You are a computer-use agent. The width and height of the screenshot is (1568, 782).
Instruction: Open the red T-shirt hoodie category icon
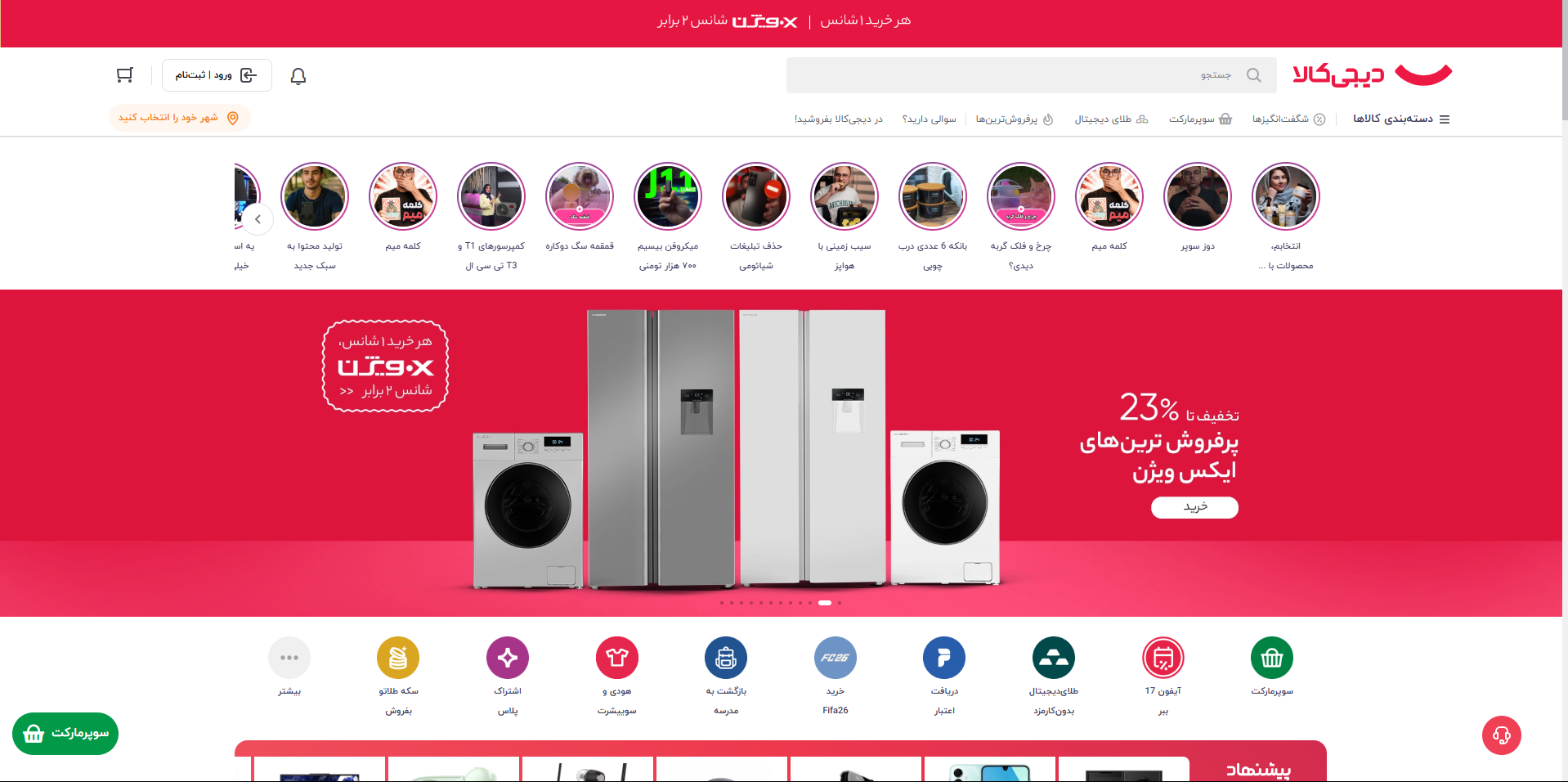(x=616, y=658)
